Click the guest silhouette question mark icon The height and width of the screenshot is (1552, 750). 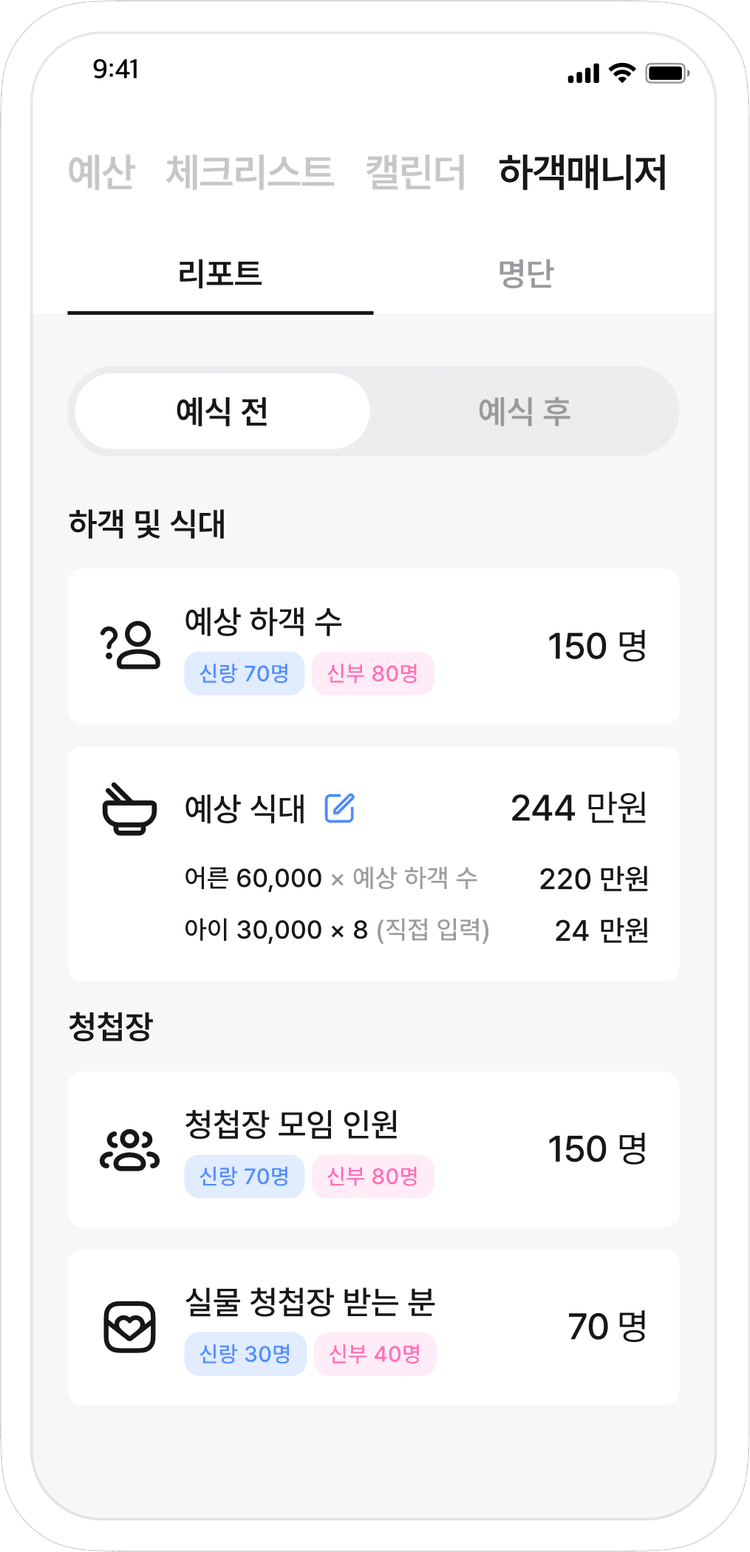pyautogui.click(x=130, y=646)
